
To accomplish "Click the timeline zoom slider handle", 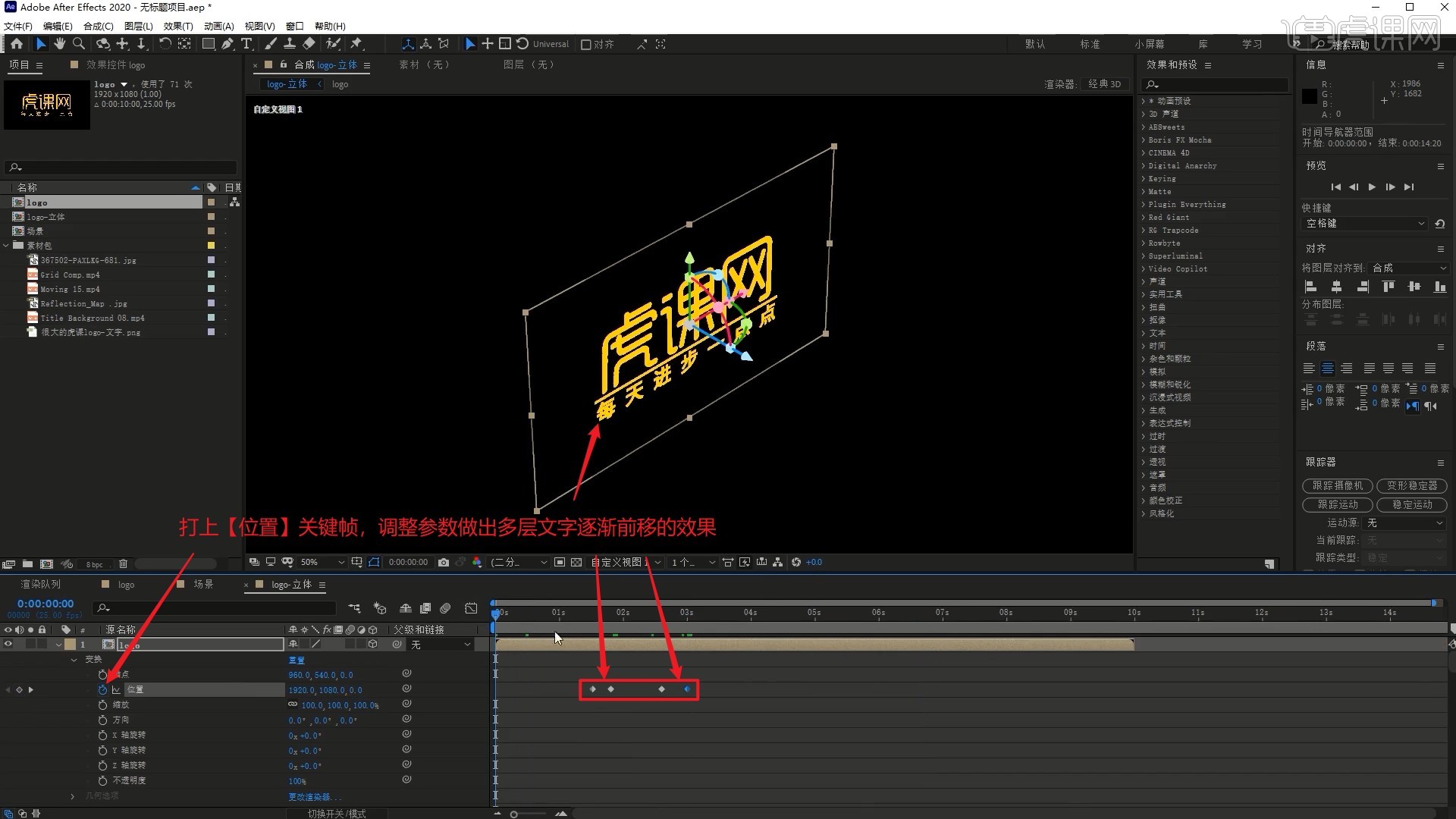I will pyautogui.click(x=514, y=814).
